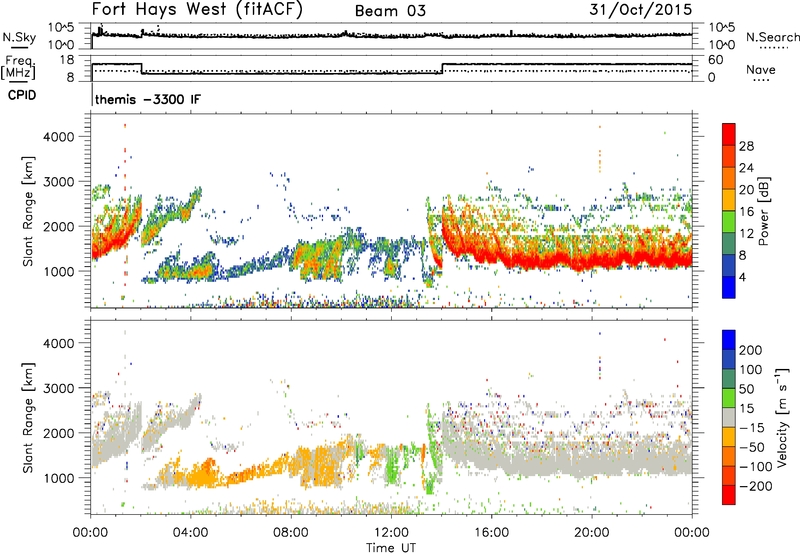Click the '12:00' time tick label
This screenshot has height=554, width=800.
pyautogui.click(x=391, y=533)
